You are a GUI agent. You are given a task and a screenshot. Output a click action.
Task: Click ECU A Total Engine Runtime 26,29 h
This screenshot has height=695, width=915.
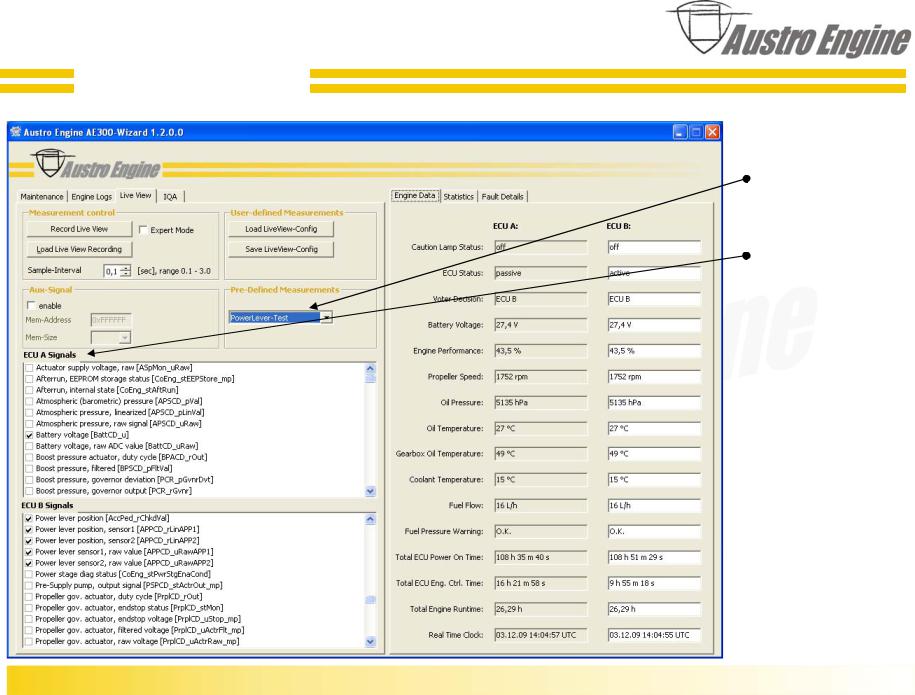tap(540, 609)
